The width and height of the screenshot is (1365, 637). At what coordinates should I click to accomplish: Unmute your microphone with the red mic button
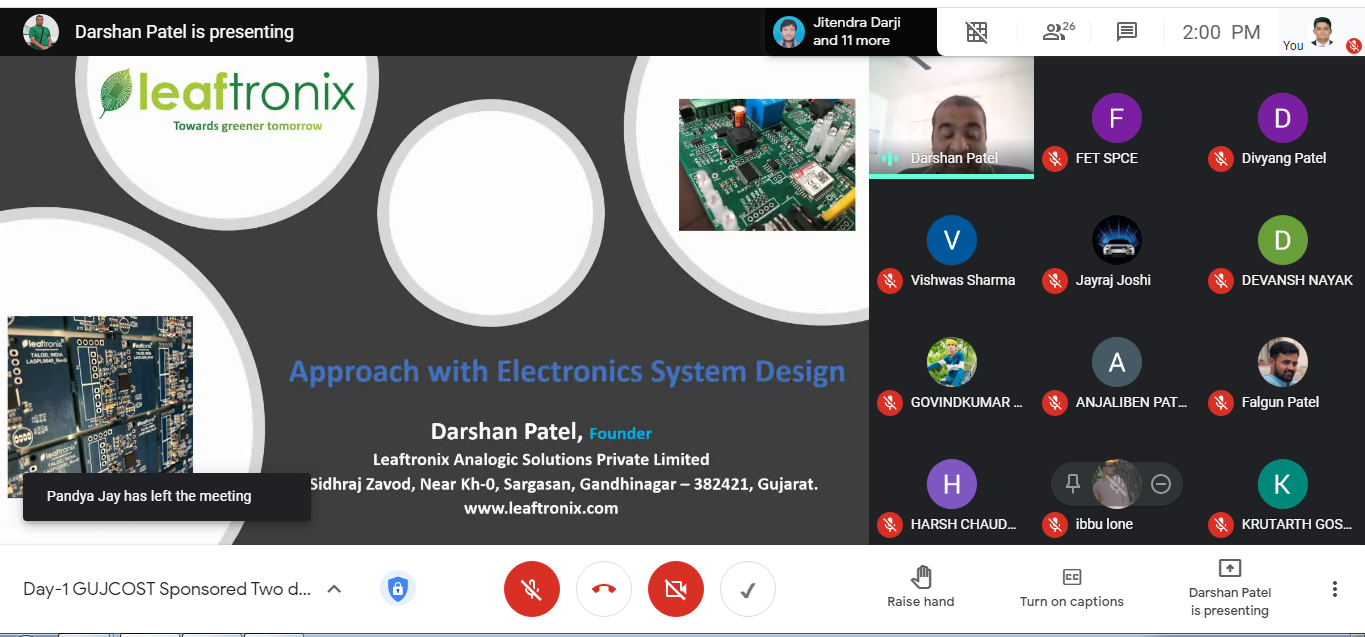tap(532, 589)
